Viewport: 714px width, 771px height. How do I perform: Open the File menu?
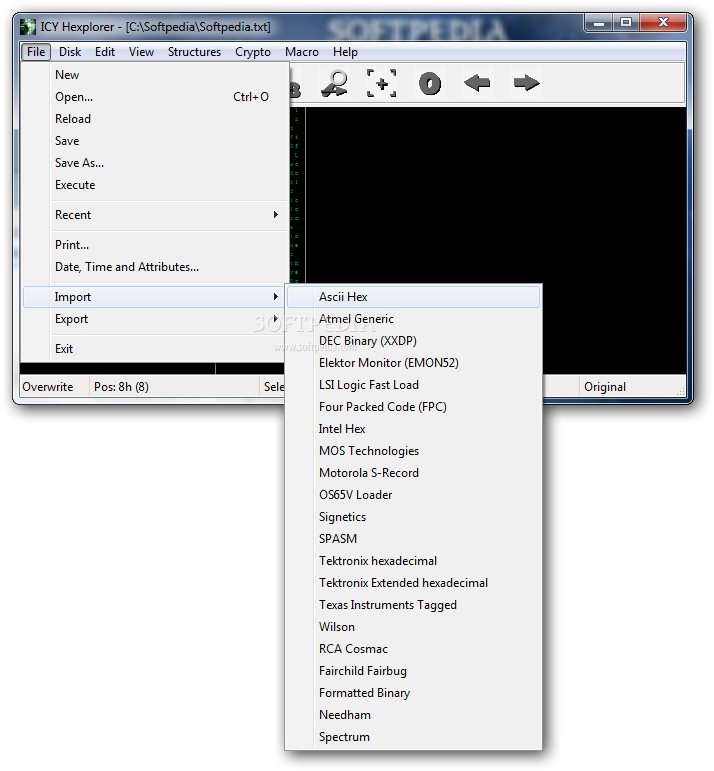pos(36,52)
